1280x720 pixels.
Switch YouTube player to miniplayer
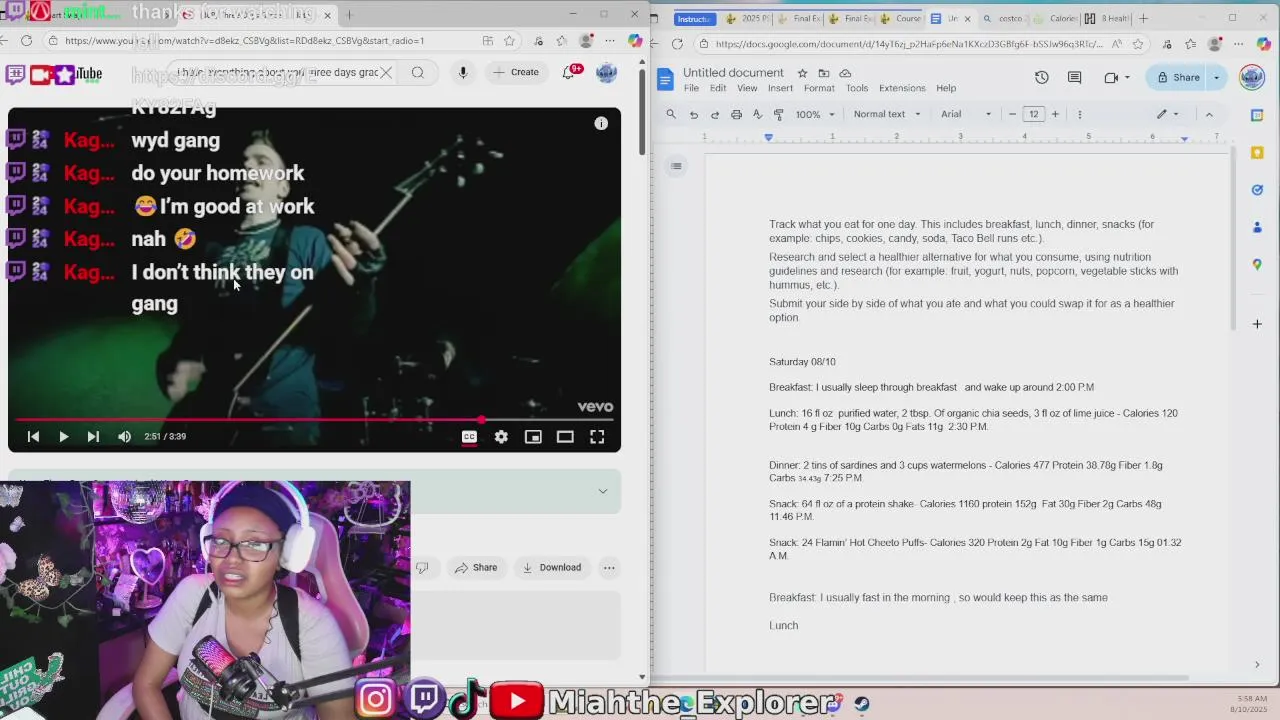click(533, 437)
